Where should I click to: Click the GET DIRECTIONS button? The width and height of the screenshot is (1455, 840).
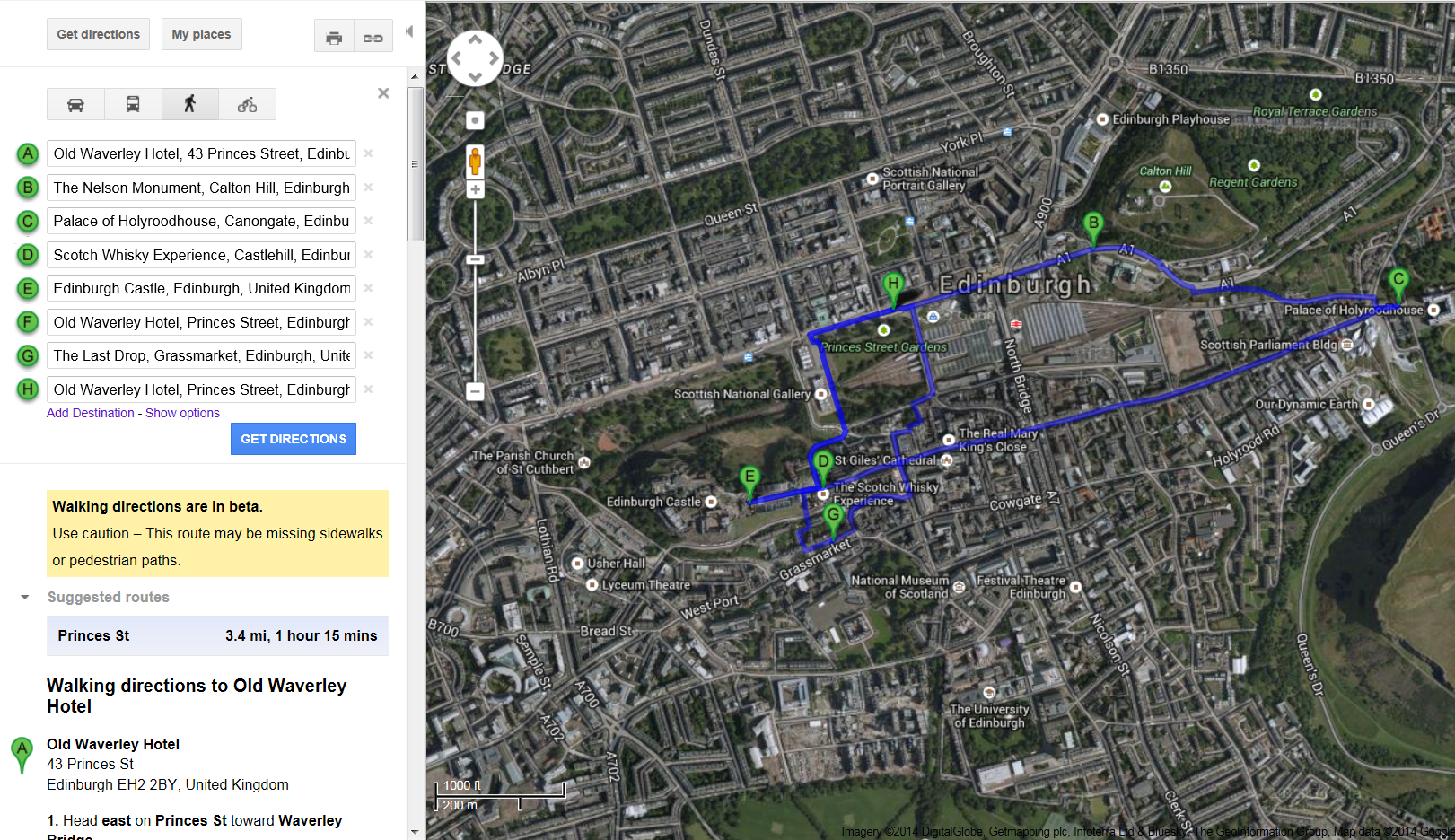[294, 439]
